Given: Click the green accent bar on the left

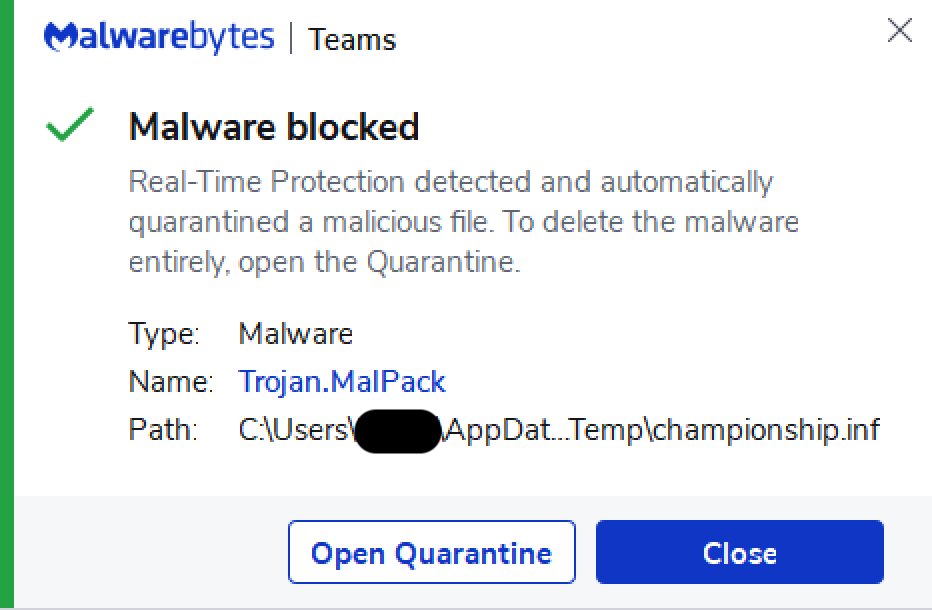Looking at the screenshot, I should point(7,300).
